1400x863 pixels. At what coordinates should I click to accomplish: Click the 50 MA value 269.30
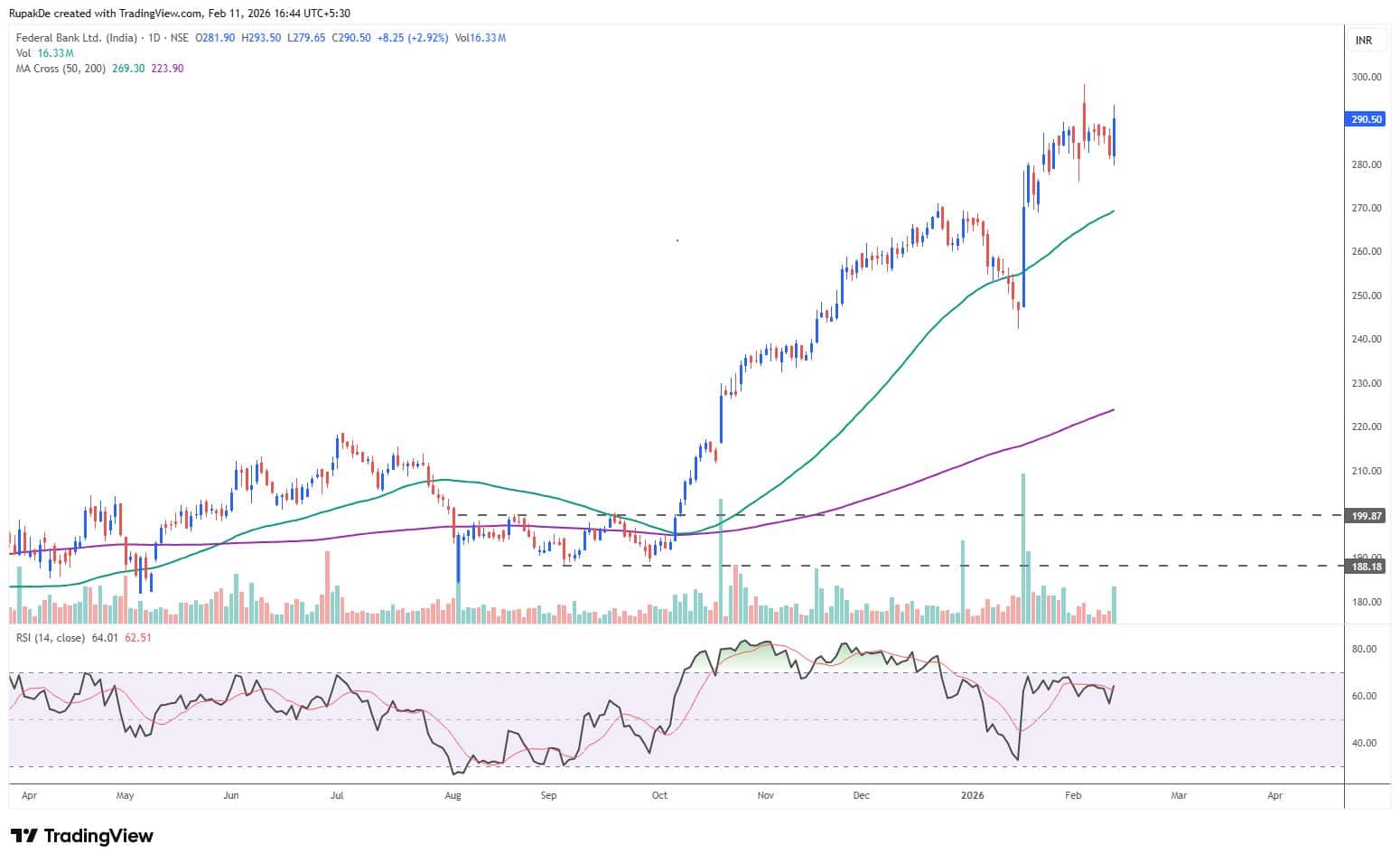(x=128, y=69)
